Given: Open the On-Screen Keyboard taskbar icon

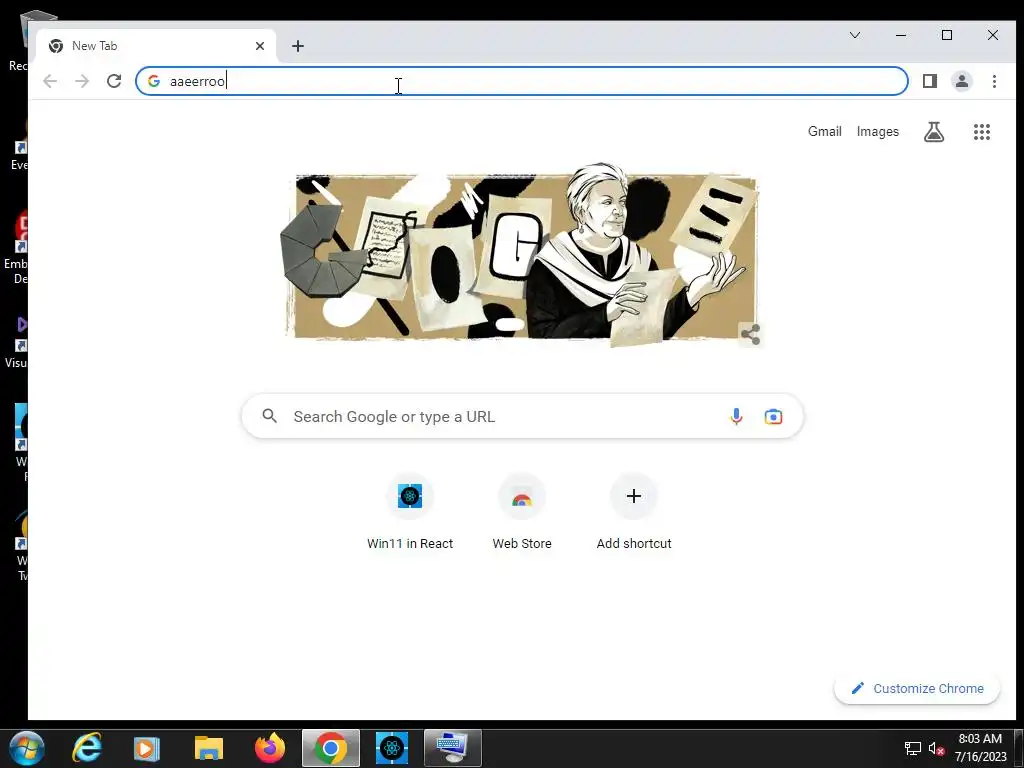Looking at the screenshot, I should (x=453, y=748).
